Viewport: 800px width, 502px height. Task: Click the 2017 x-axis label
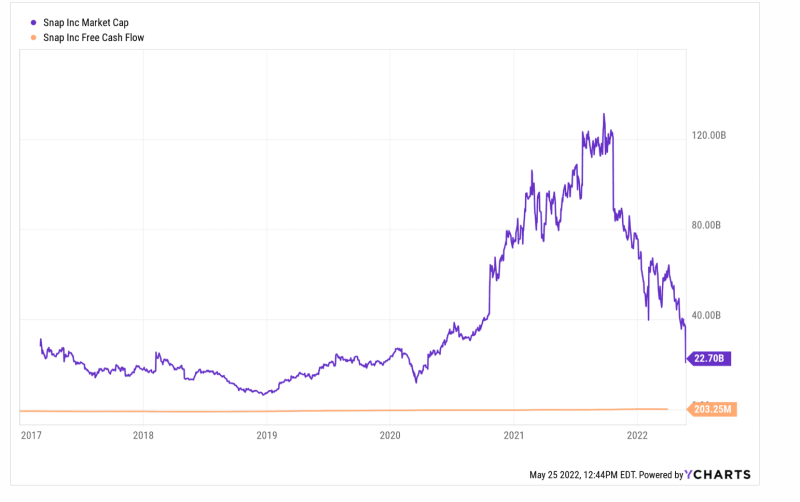pos(31,435)
